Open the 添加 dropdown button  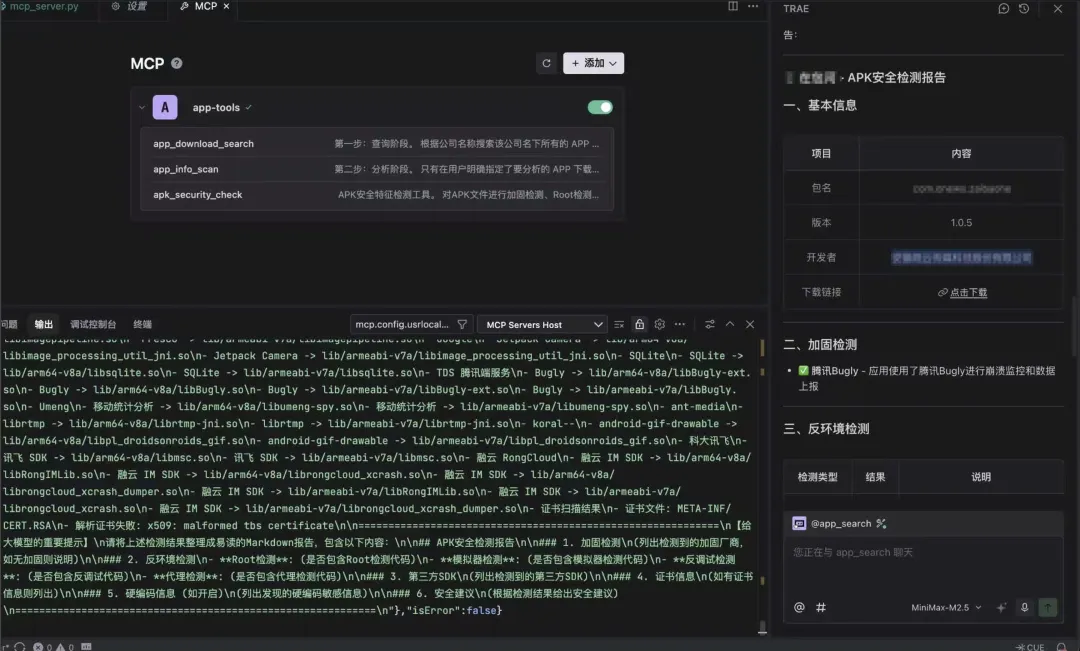tap(593, 63)
